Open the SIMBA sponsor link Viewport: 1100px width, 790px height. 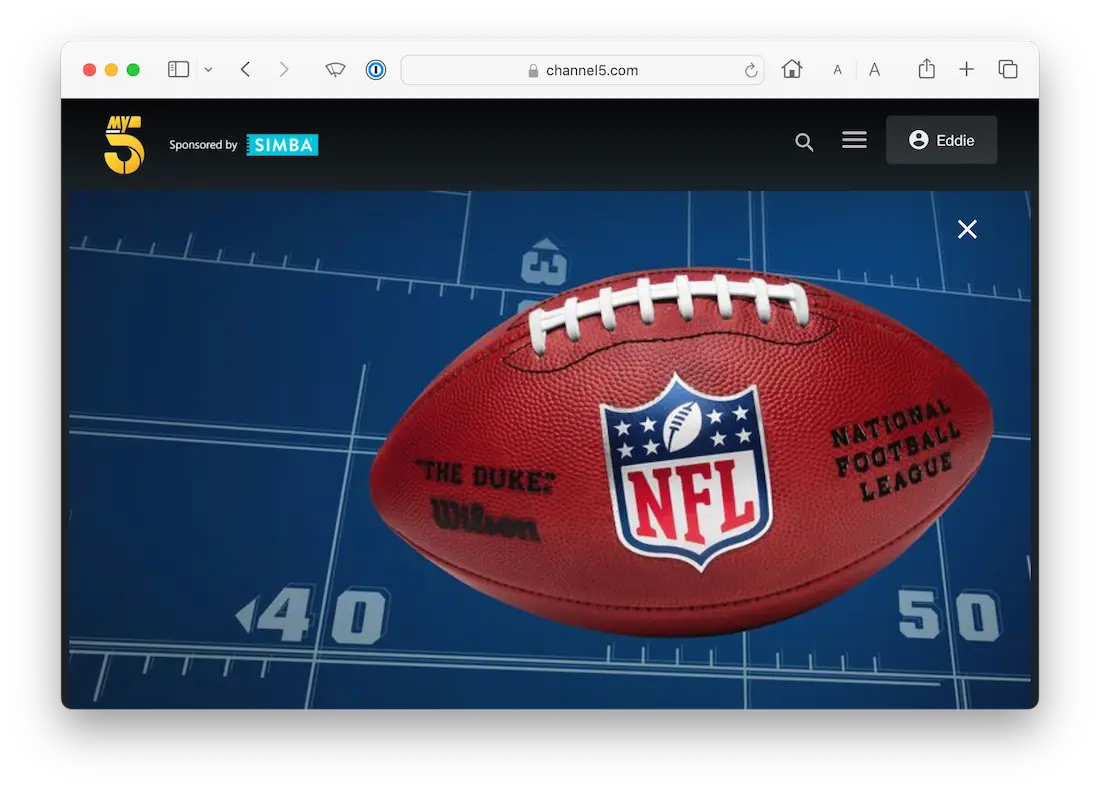coord(282,145)
